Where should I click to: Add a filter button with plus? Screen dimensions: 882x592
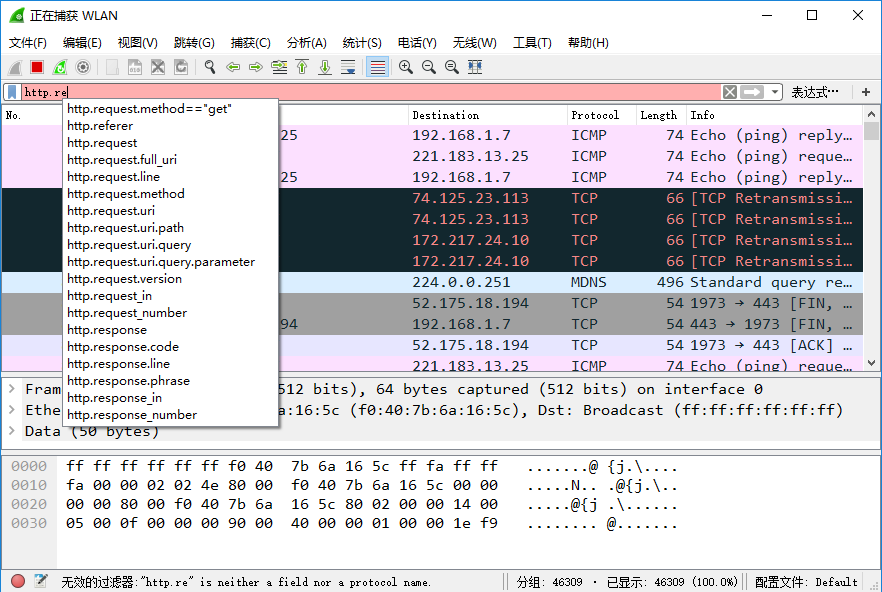point(866,92)
